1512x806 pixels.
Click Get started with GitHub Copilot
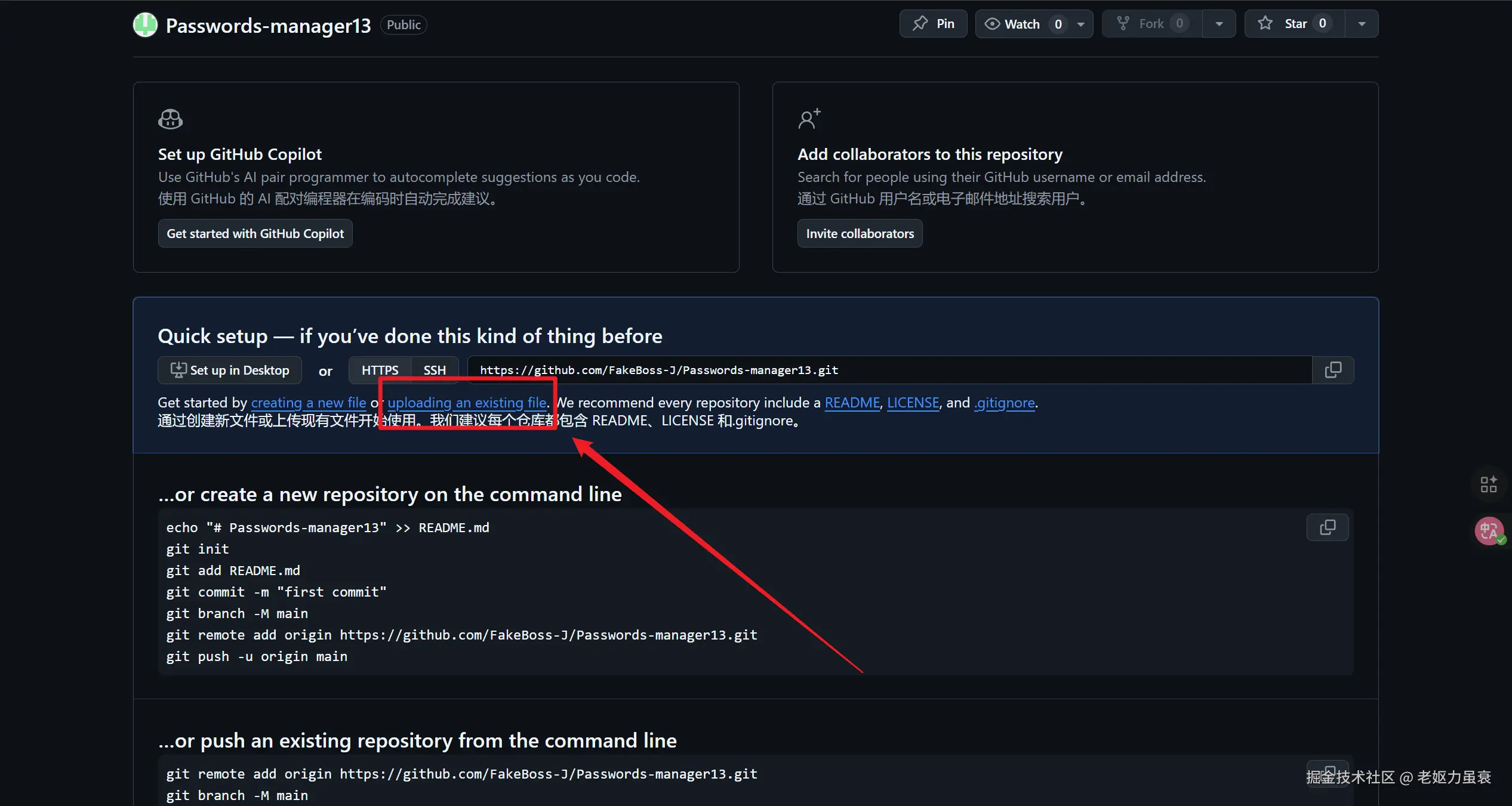pos(255,234)
